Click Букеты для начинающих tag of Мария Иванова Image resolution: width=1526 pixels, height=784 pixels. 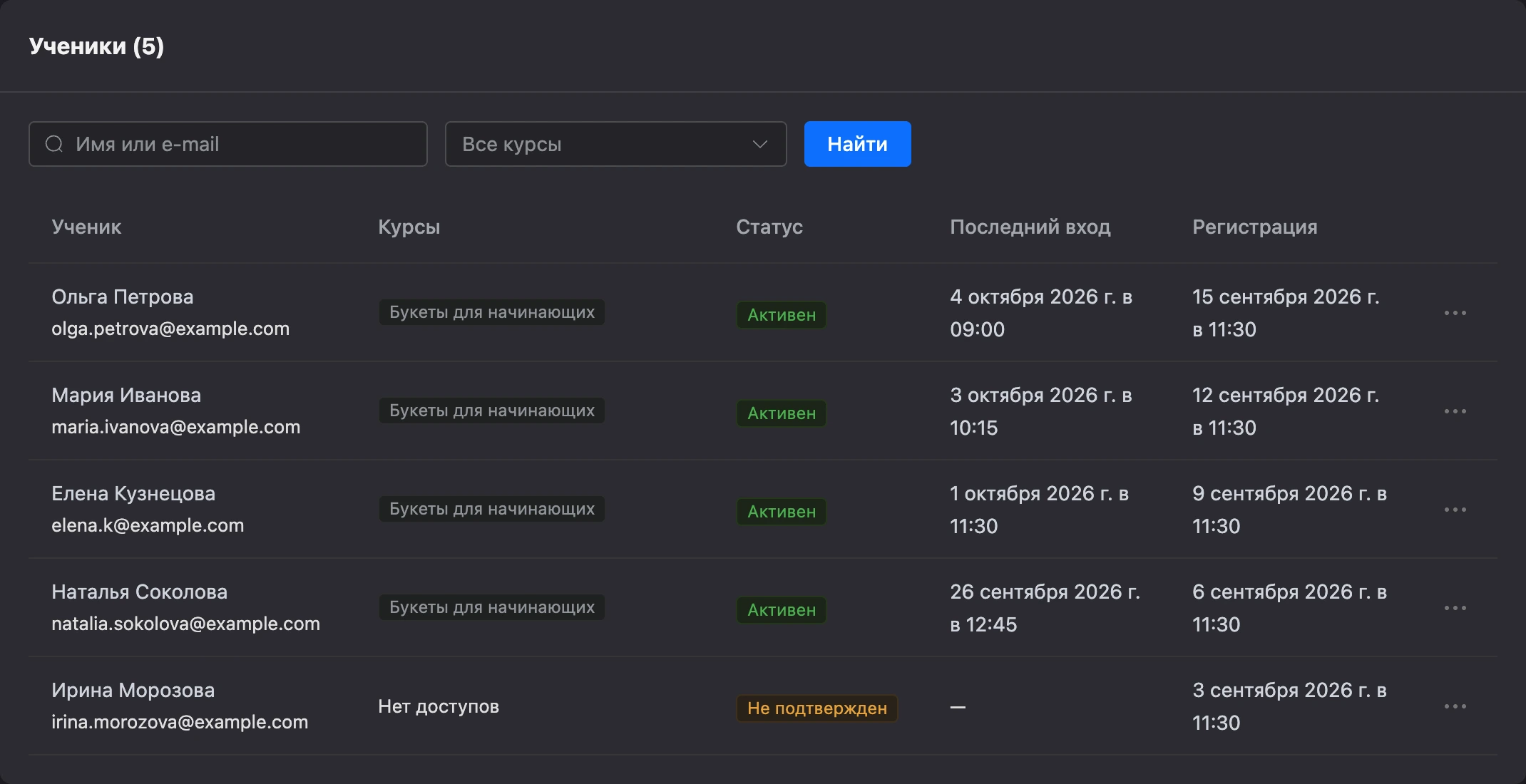click(492, 411)
